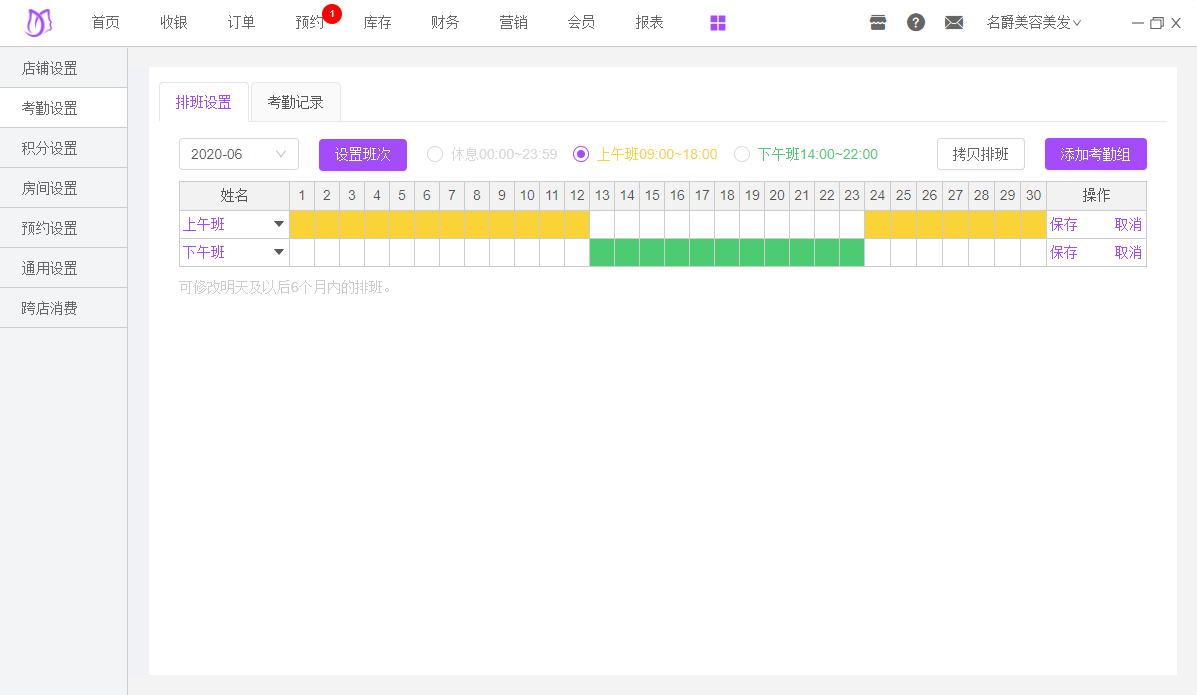Switch to the 考勤记录 tab
1197x695 pixels.
(295, 102)
